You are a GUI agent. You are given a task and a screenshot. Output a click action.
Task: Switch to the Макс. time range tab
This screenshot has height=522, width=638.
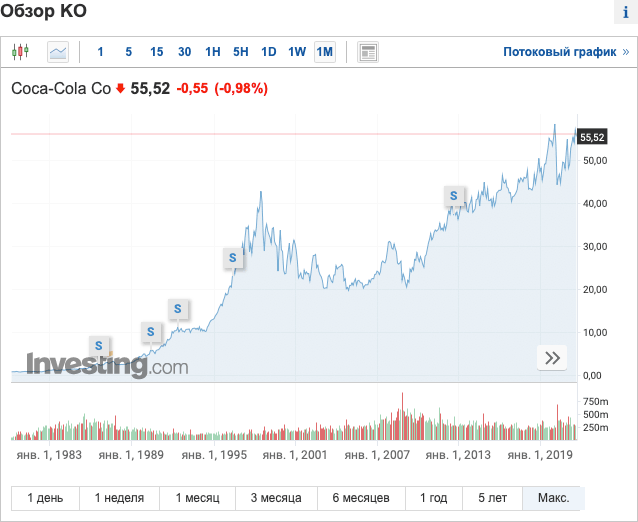click(x=554, y=498)
